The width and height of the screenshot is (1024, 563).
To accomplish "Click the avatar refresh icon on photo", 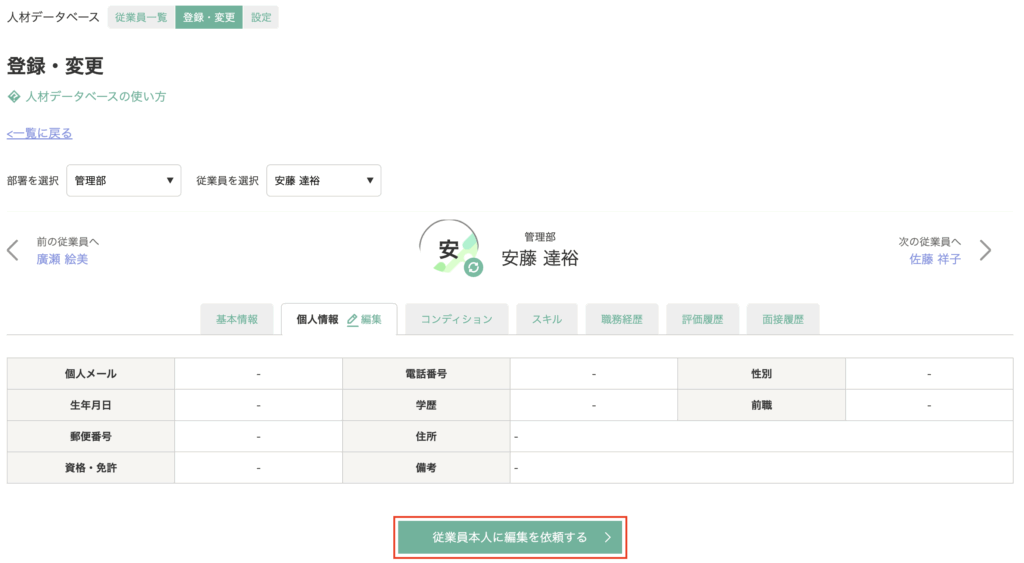I will pyautogui.click(x=473, y=267).
